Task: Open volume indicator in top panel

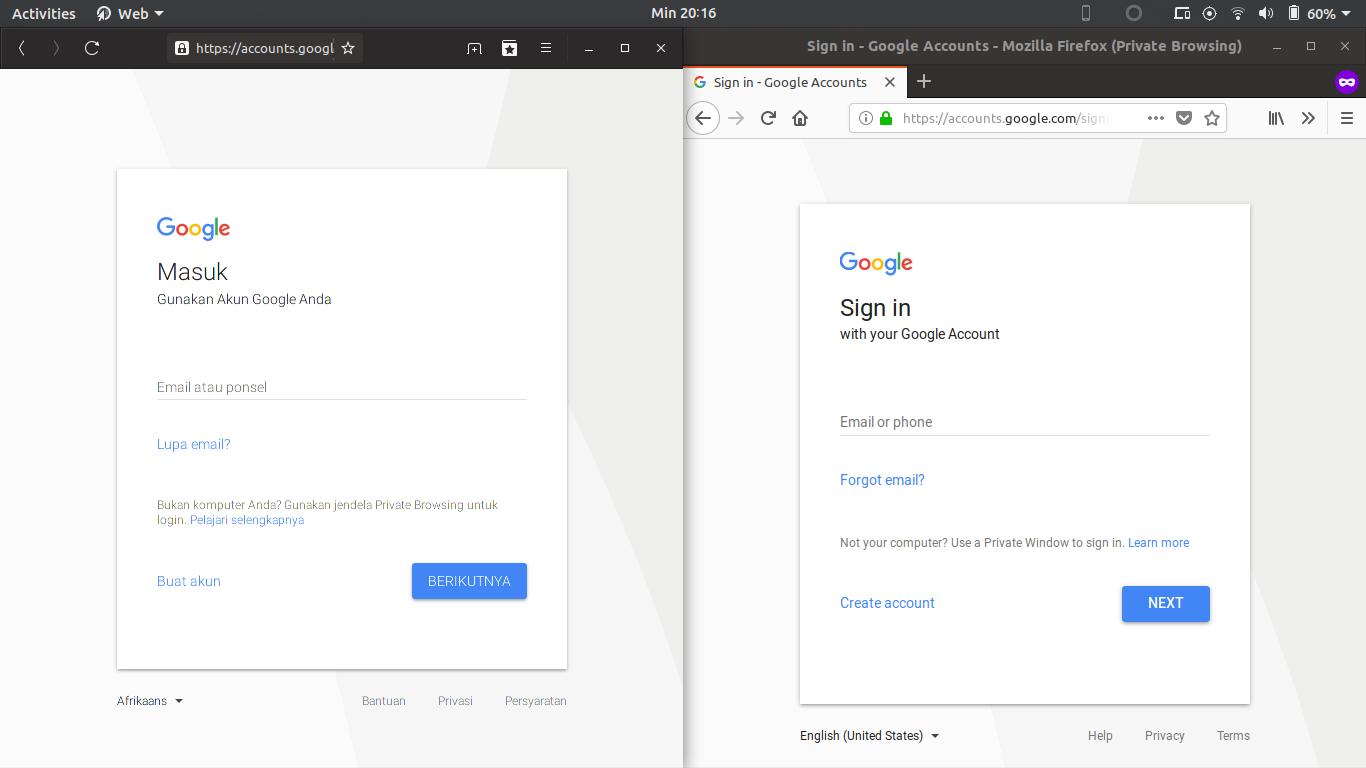Action: click(x=1266, y=13)
